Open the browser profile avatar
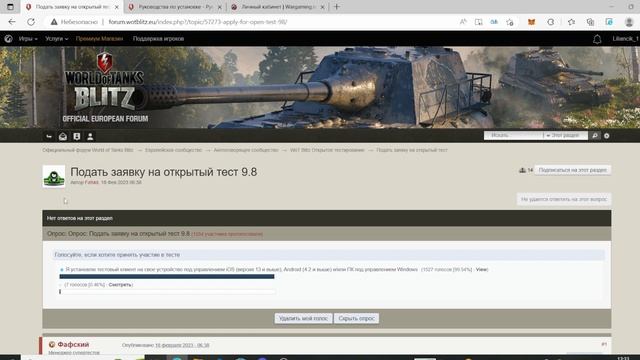Viewport: 640px width, 360px height. coord(629,22)
